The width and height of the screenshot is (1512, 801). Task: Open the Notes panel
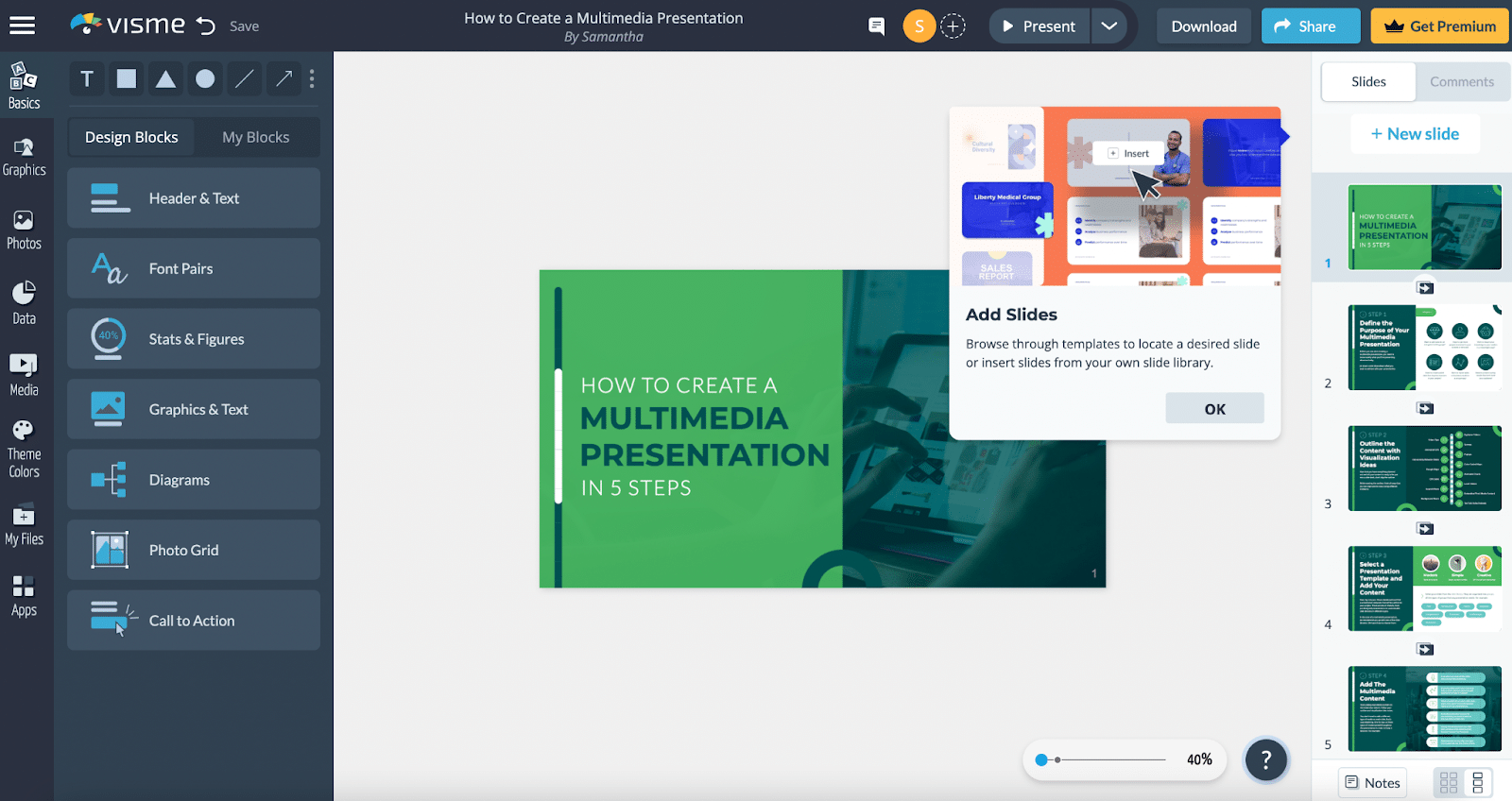click(1372, 782)
